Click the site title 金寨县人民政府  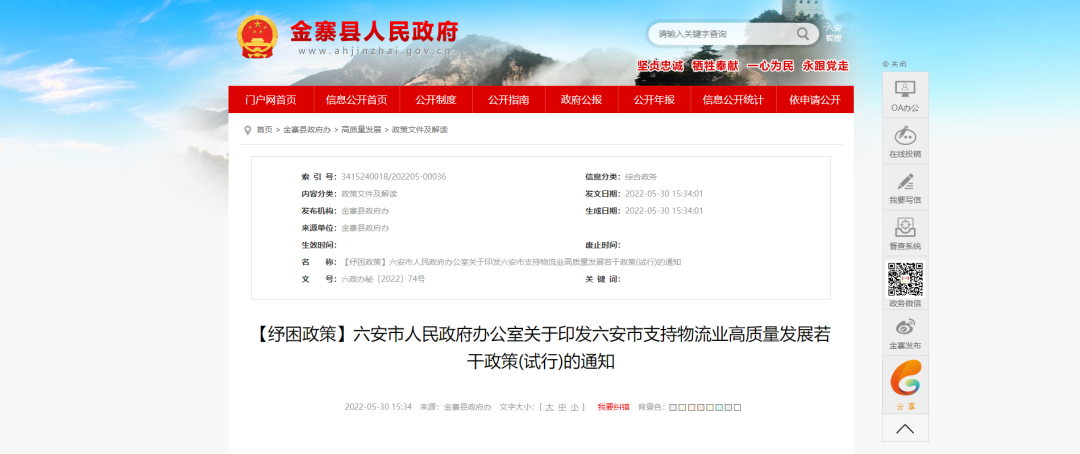[374, 30]
